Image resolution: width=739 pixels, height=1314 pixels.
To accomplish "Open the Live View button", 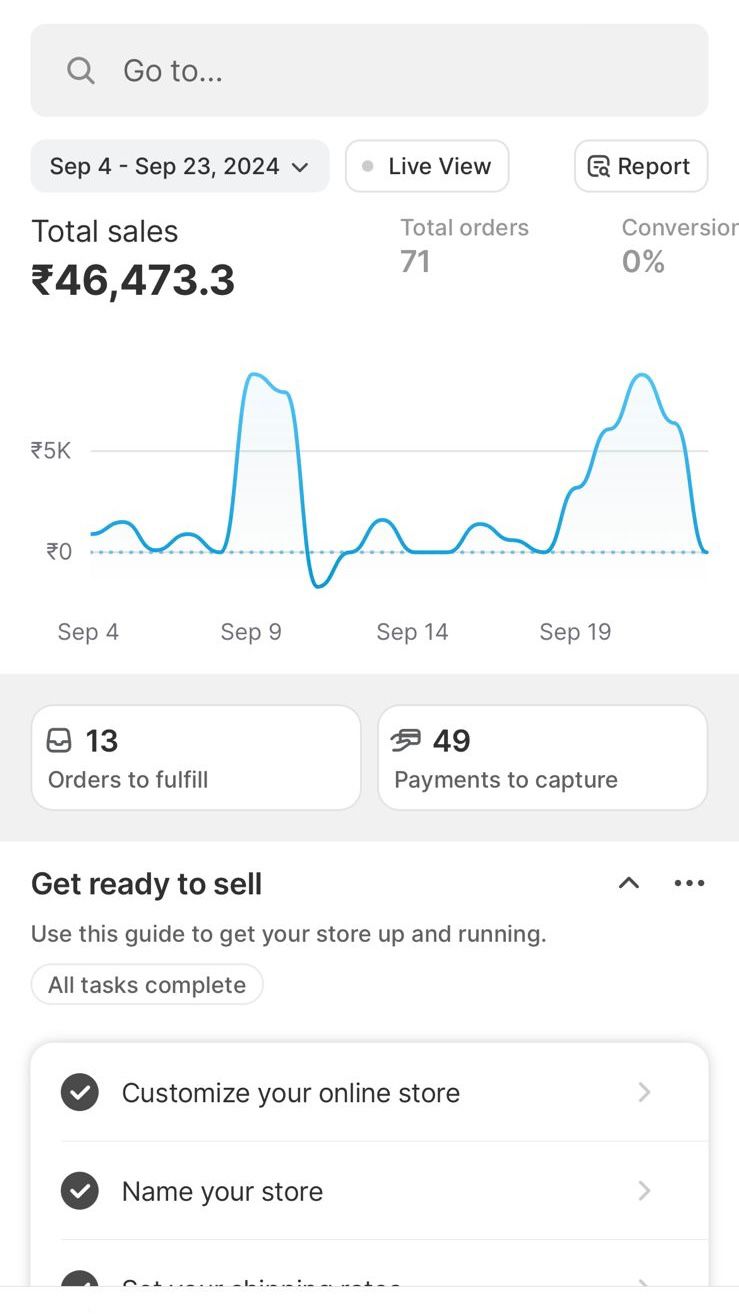I will tap(427, 167).
